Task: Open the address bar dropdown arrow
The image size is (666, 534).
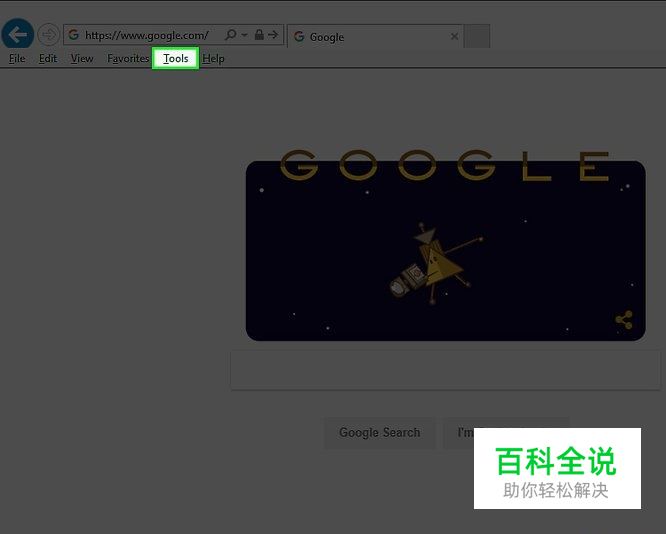Action: tap(245, 35)
